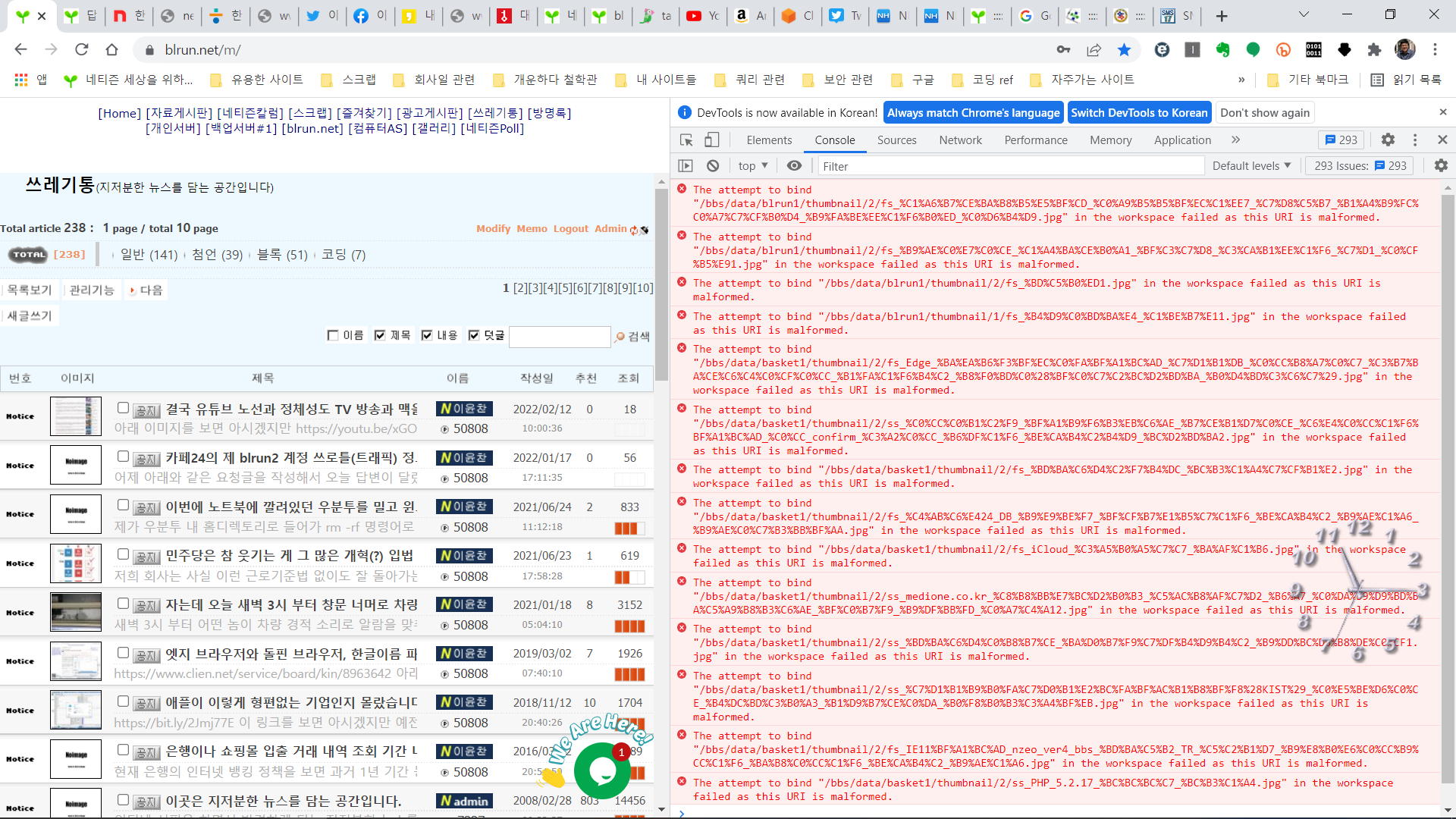Click Always match Chrome's language button
Screen dimensions: 1456x819
[x=974, y=112]
